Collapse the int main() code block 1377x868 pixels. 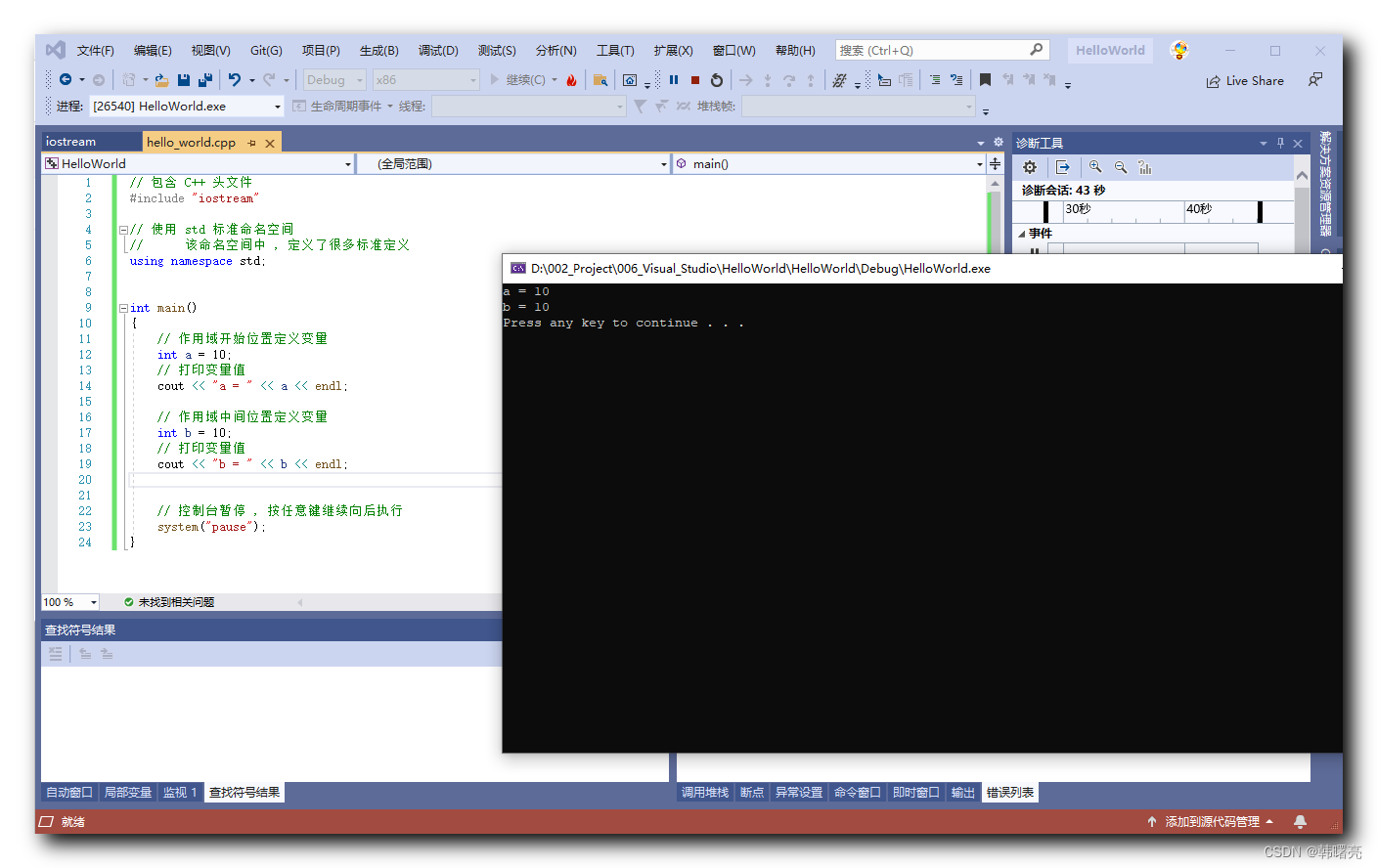(124, 308)
